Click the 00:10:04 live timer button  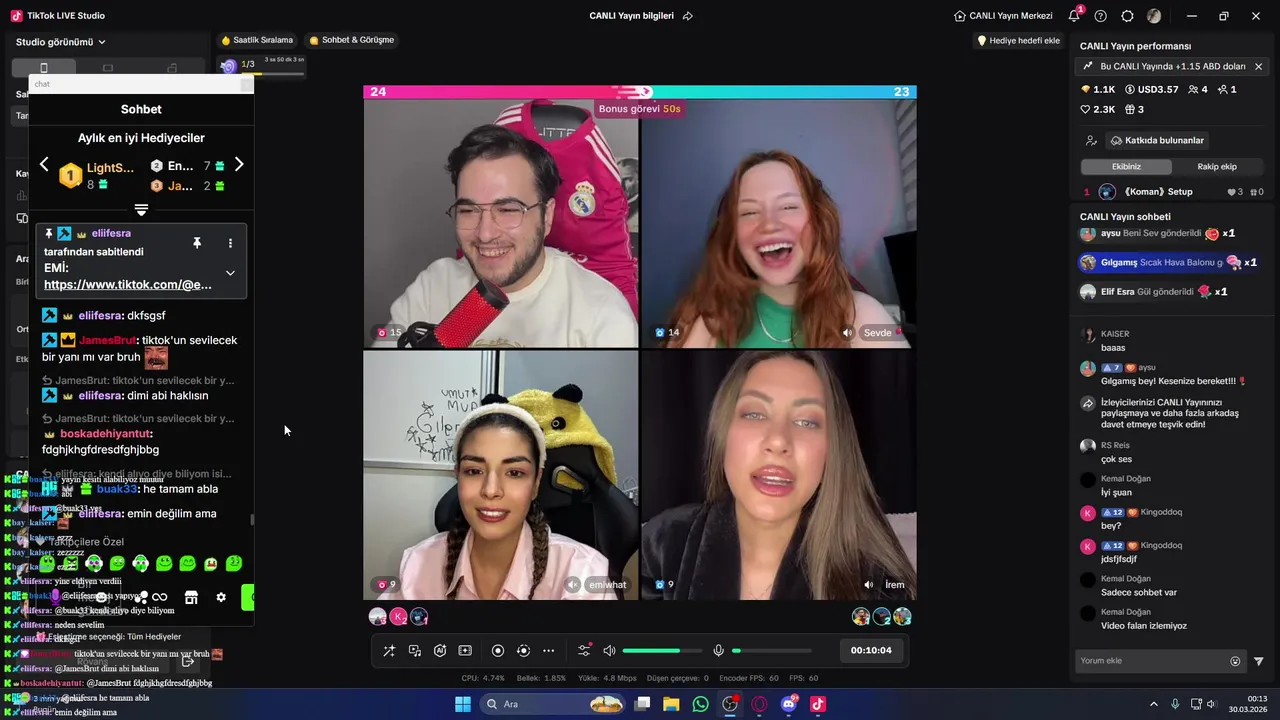(870, 650)
